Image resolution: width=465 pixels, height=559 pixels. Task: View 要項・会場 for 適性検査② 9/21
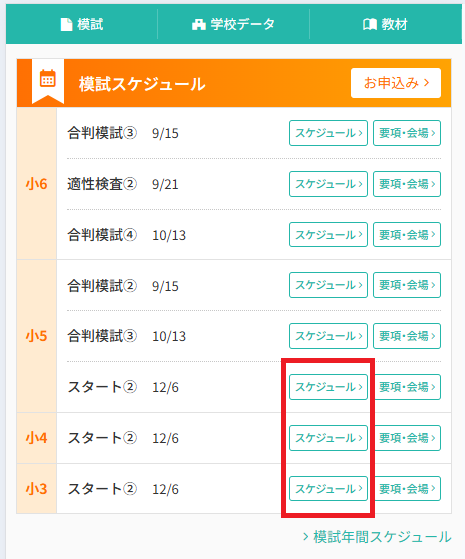tap(407, 184)
